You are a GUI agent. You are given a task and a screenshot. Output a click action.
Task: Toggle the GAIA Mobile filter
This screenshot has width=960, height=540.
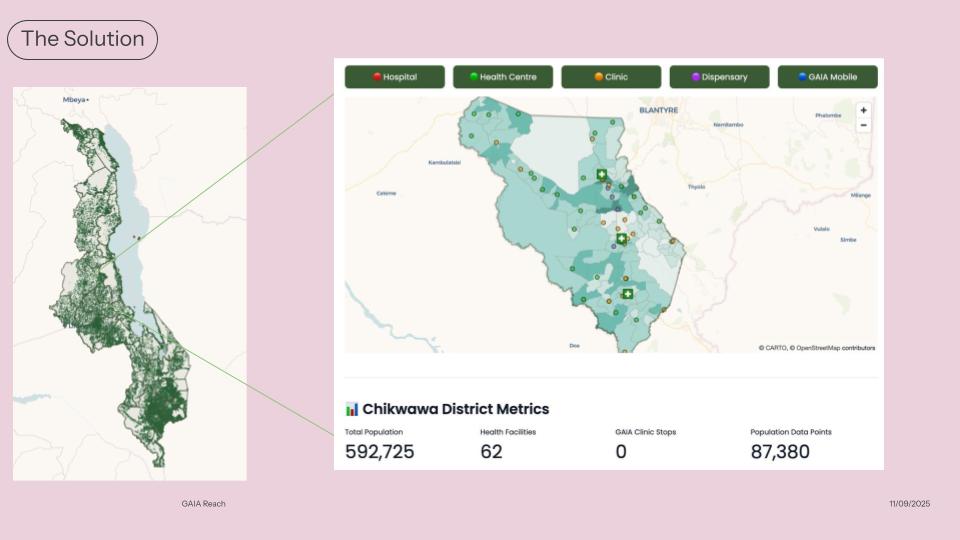point(828,77)
